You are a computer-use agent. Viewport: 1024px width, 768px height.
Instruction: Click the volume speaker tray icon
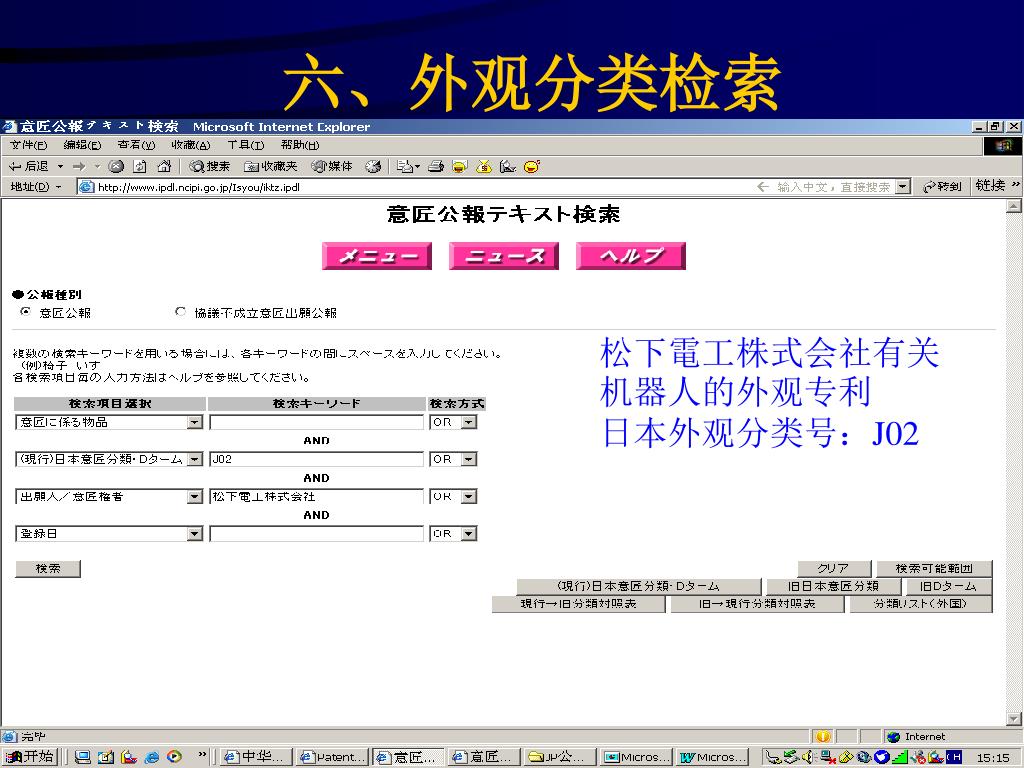pos(808,757)
